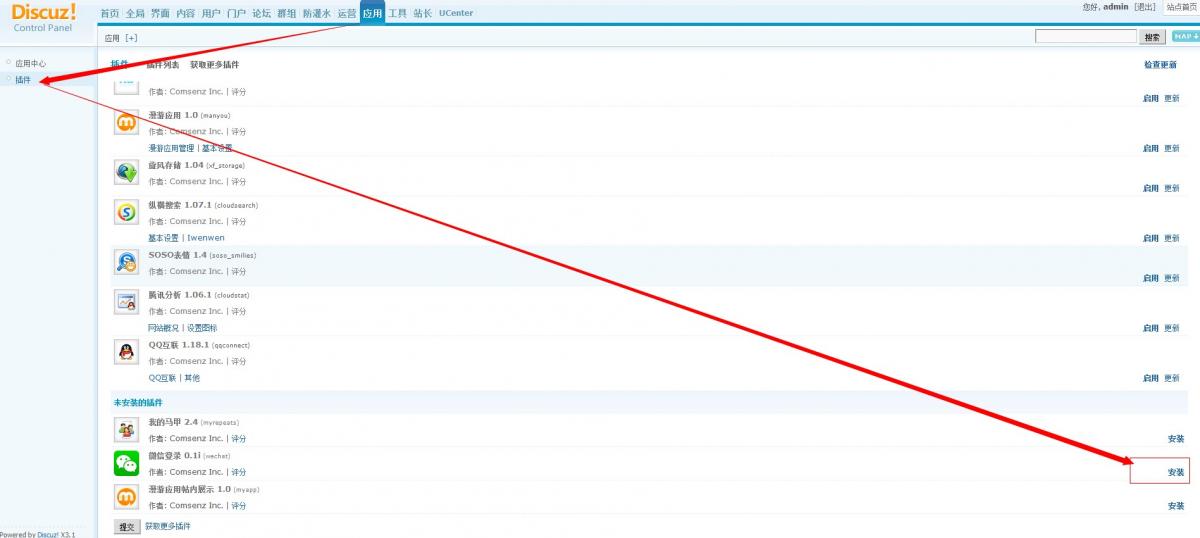This screenshot has height=538, width=1200.
Task: Click the 漫游应用 (manyou) plugin icon
Action: point(126,122)
